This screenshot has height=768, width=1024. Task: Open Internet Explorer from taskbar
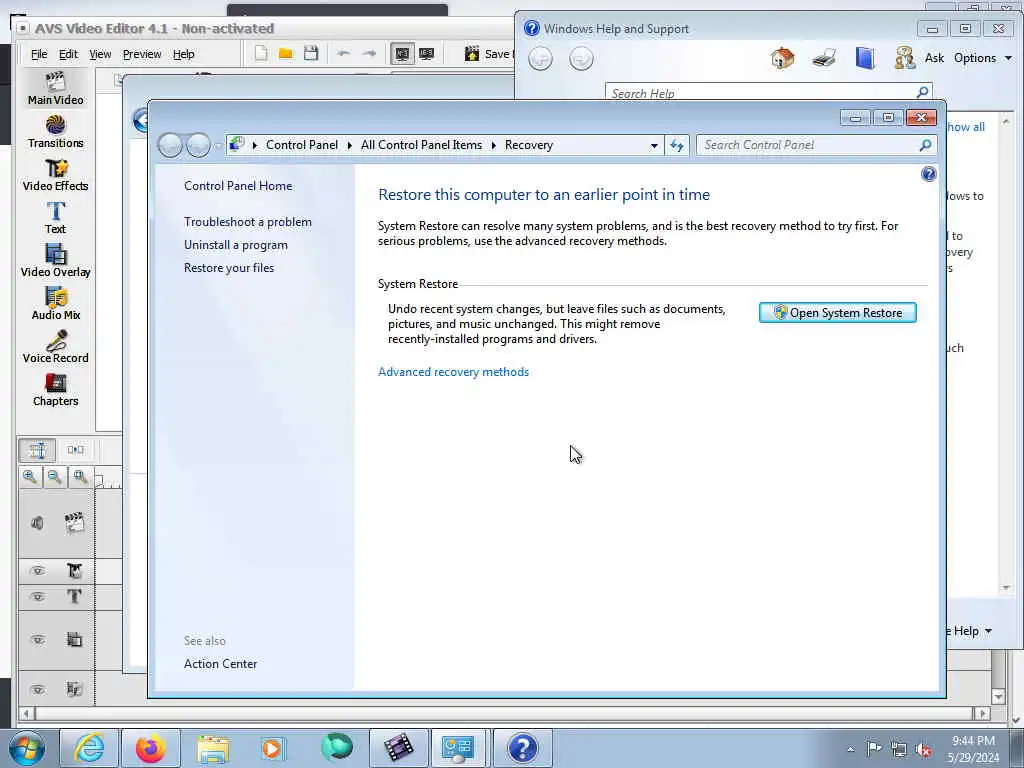pyautogui.click(x=89, y=748)
